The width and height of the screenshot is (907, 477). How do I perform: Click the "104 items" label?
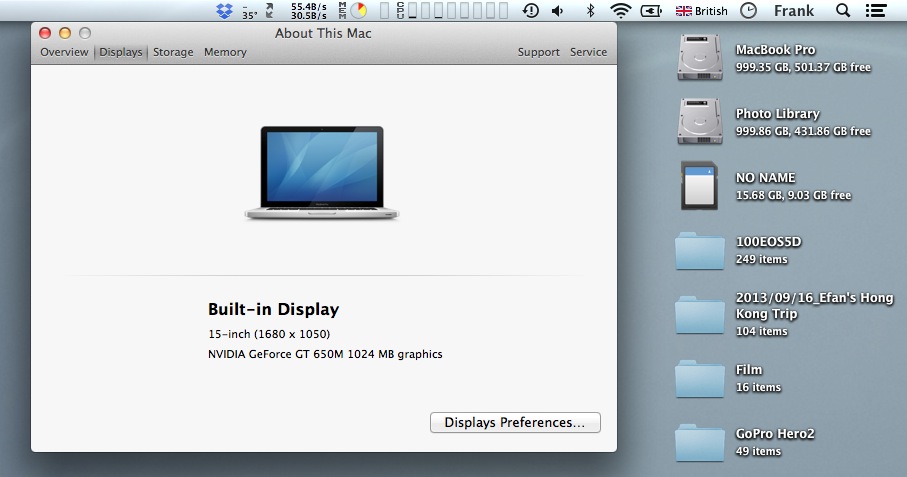click(x=761, y=331)
